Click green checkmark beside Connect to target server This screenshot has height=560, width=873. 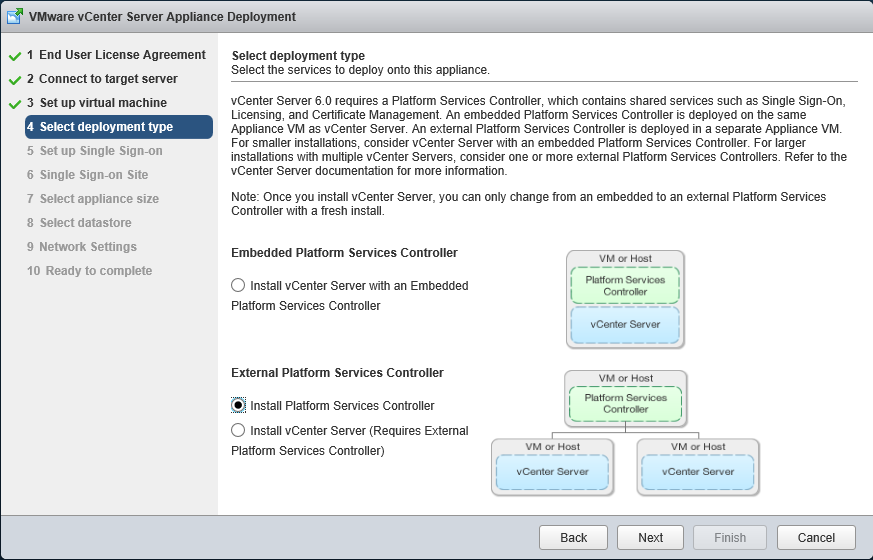(15, 79)
